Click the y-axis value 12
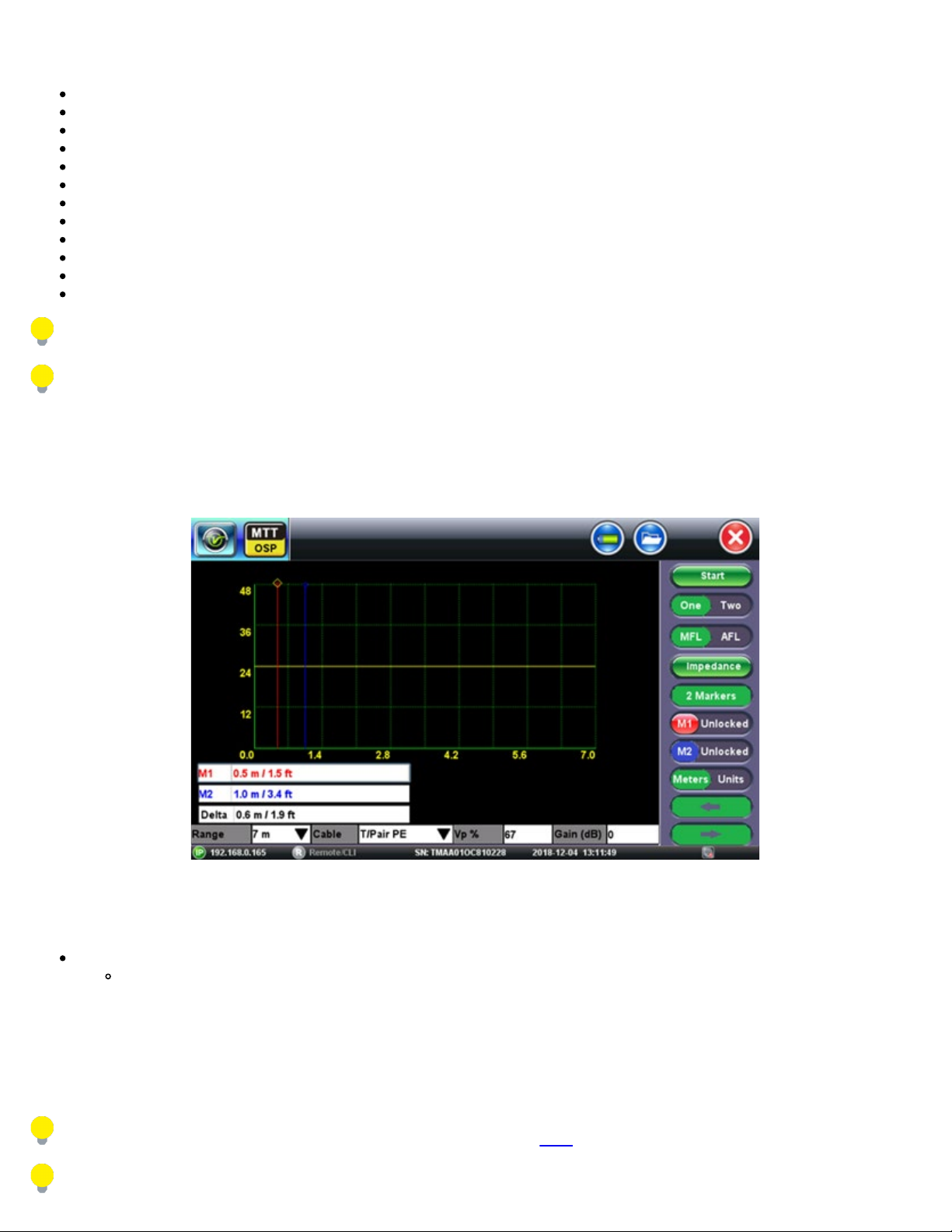The width and height of the screenshot is (952, 1232). 246,714
